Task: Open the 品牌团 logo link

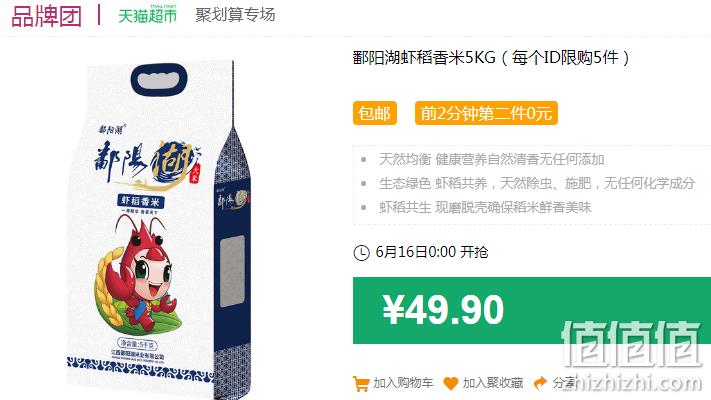Action: (x=46, y=16)
